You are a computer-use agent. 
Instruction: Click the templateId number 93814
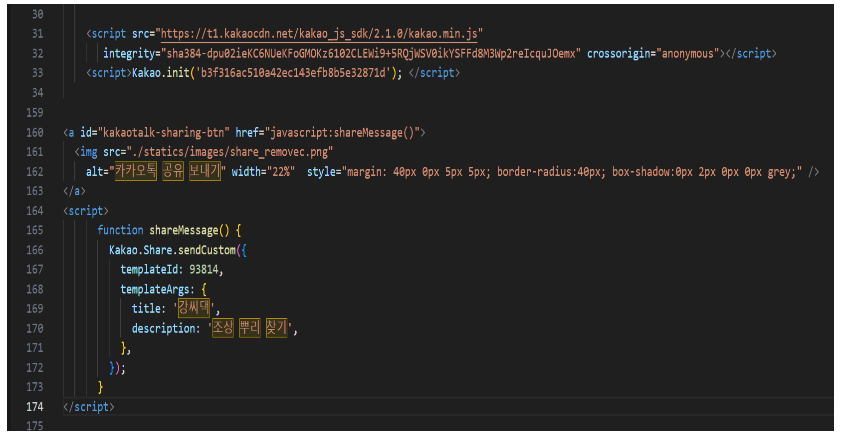point(207,269)
